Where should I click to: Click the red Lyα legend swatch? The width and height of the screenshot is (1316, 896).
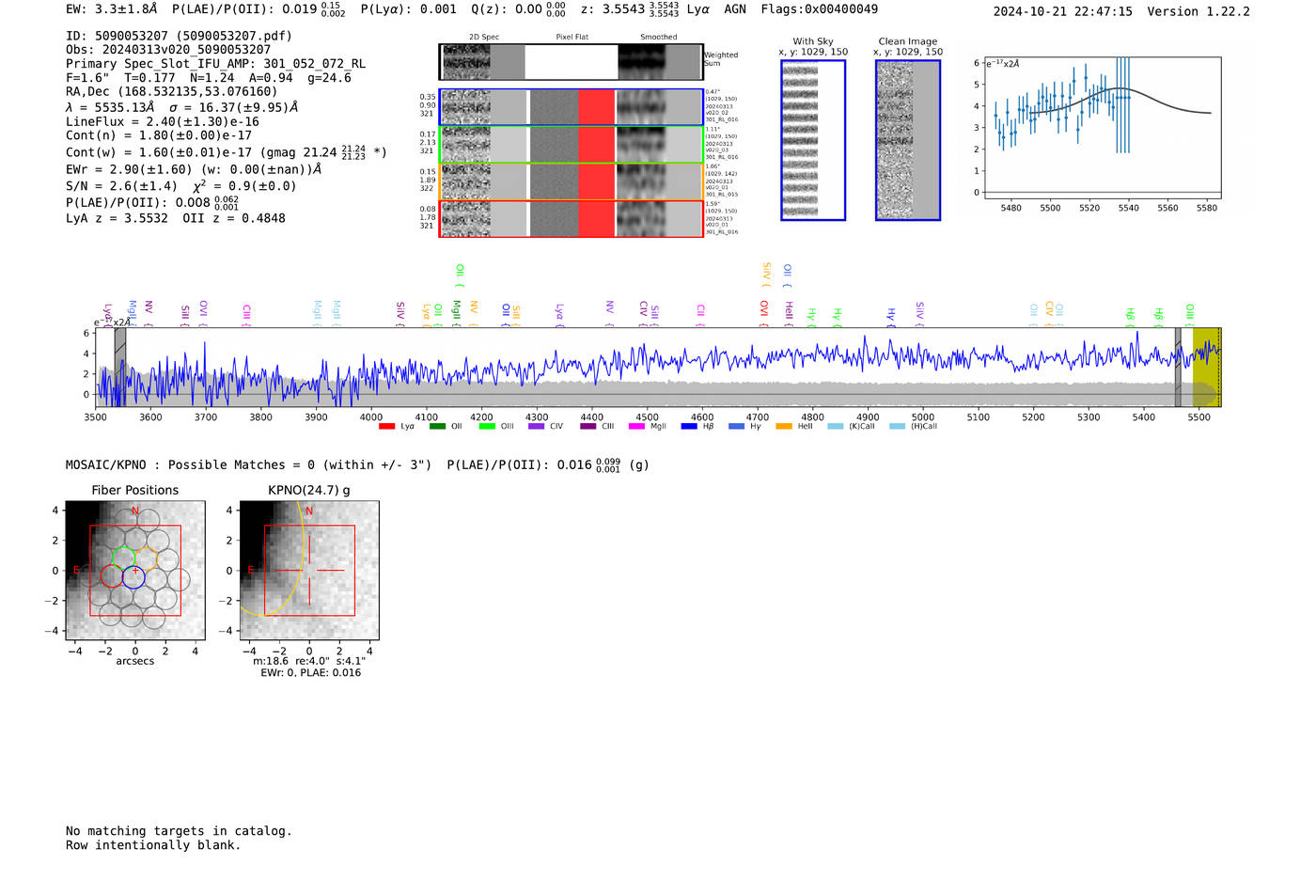(x=386, y=427)
